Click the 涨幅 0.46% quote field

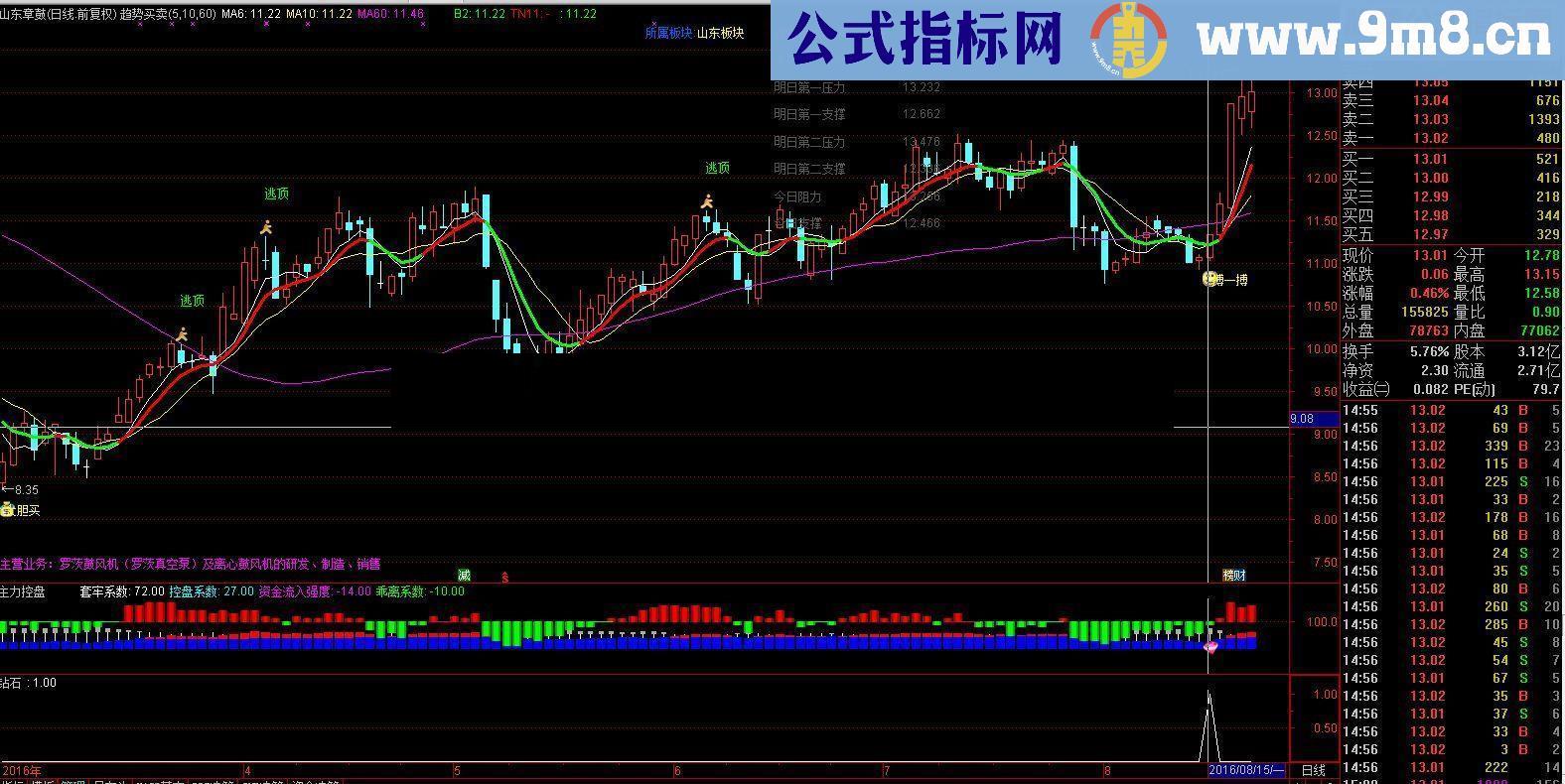(x=1395, y=294)
